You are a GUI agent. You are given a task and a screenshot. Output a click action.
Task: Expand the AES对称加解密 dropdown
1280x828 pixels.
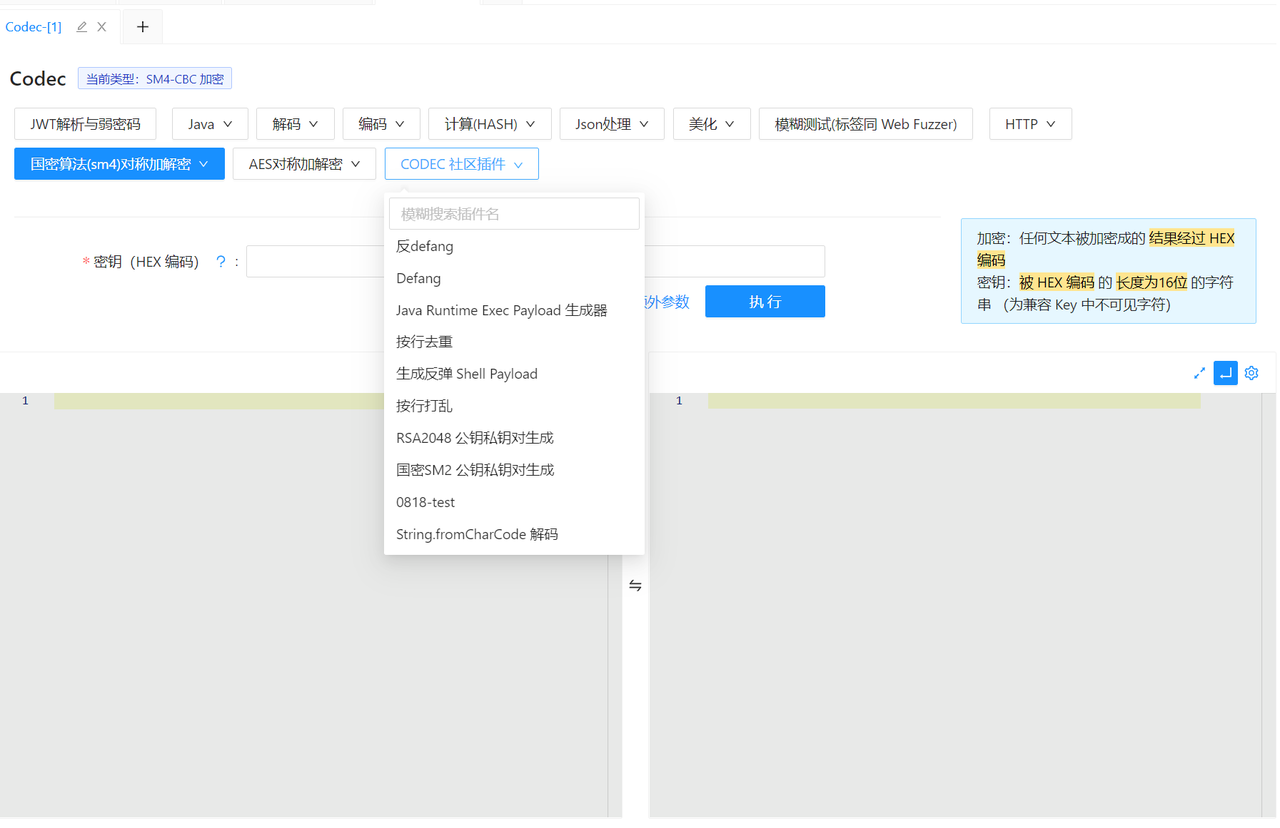pos(304,164)
